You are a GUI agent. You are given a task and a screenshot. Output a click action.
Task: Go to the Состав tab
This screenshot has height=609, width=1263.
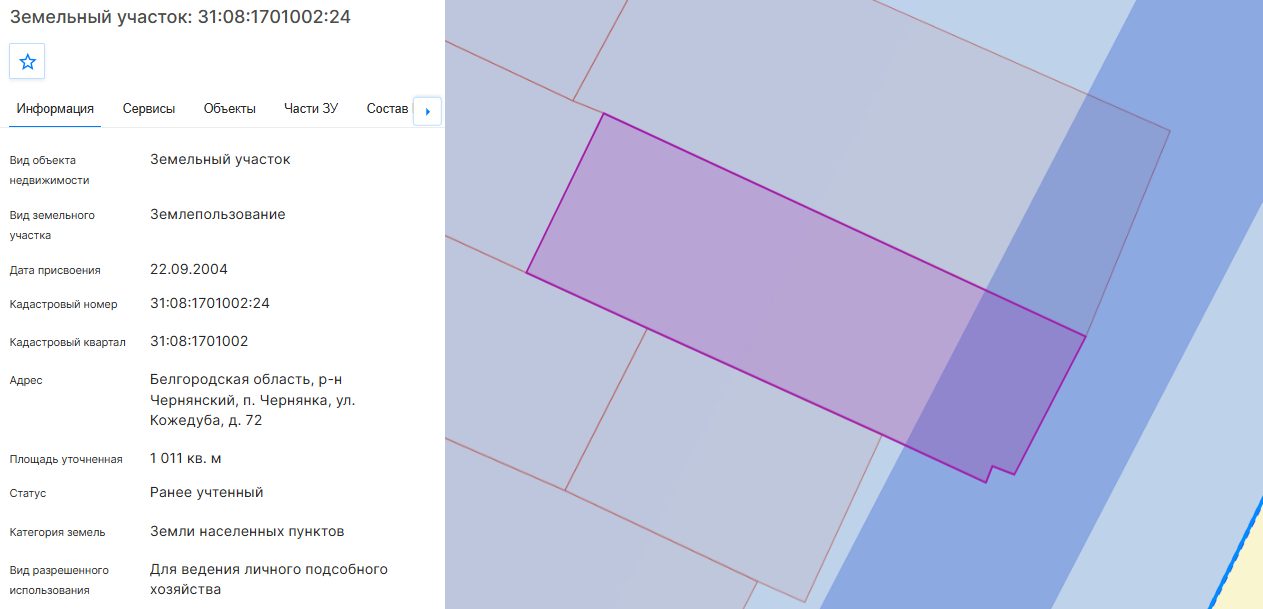388,109
